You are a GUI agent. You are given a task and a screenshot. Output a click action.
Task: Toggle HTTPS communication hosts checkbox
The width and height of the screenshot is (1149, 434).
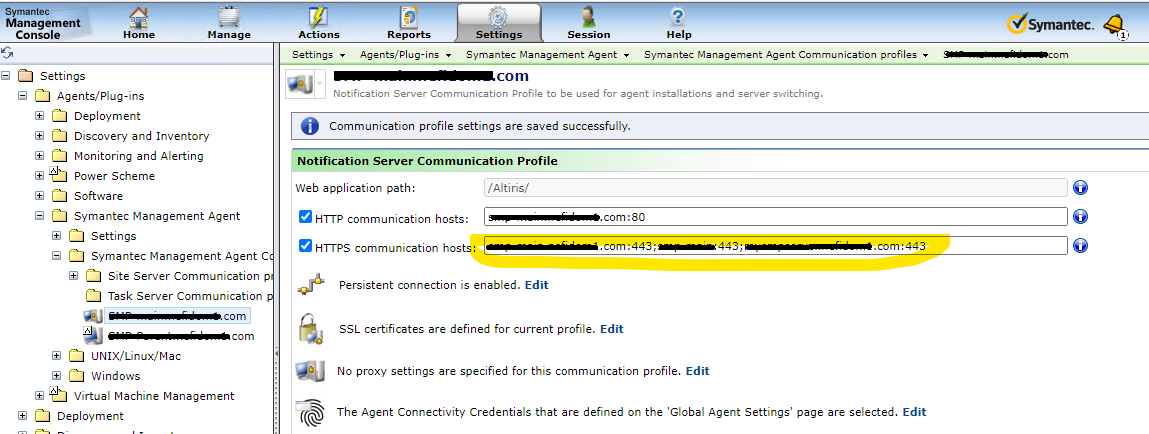click(x=305, y=246)
